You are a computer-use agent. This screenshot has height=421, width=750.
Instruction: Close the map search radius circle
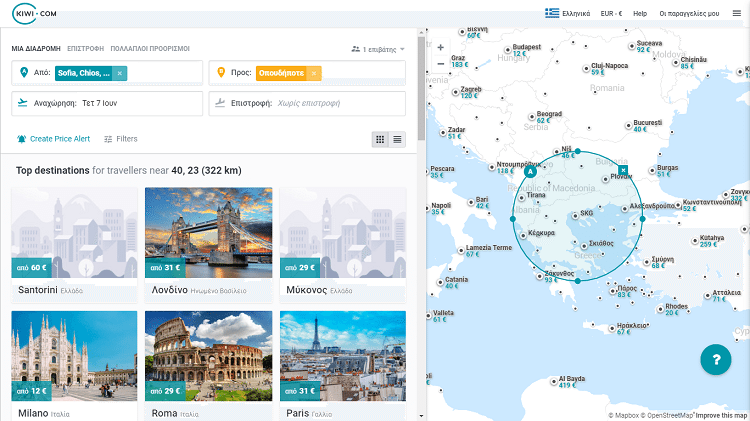[x=623, y=170]
